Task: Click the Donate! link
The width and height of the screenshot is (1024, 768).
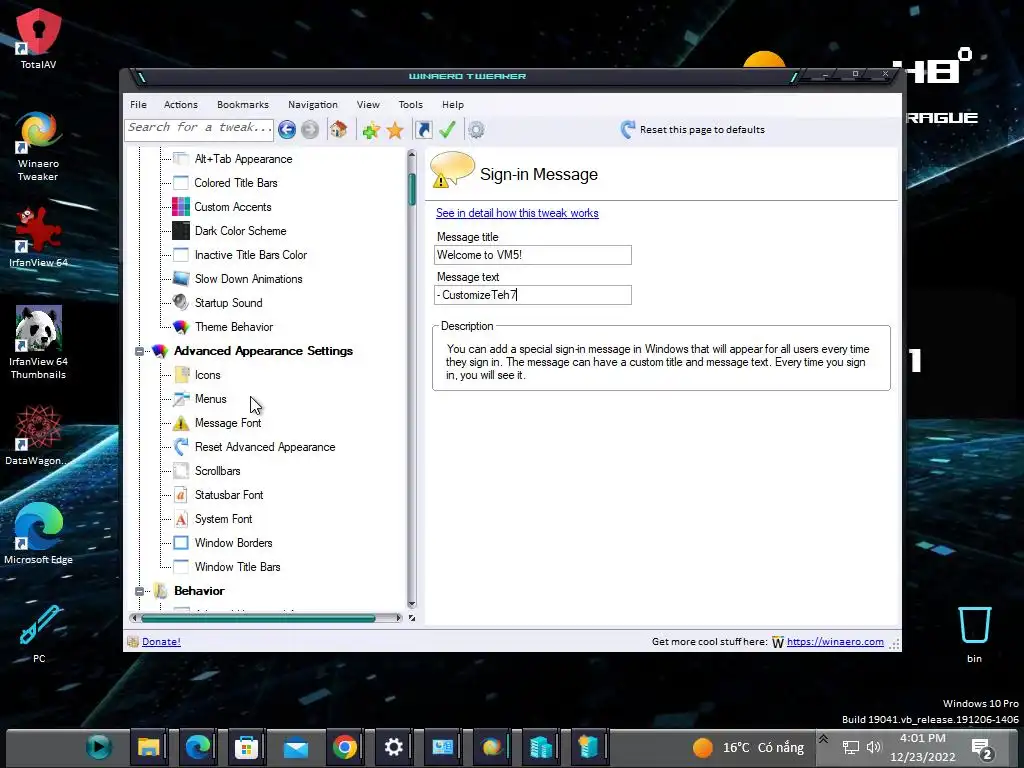Action: coord(161,641)
